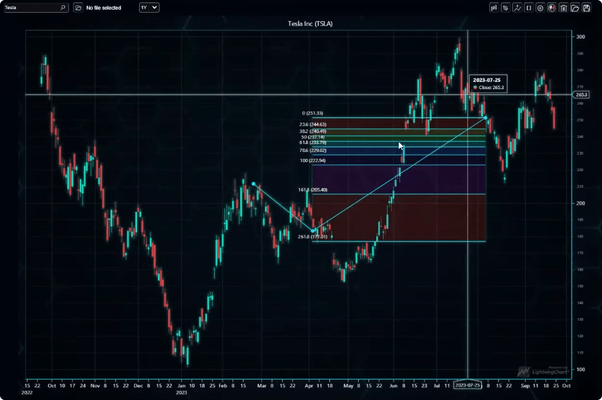This screenshot has width=602, height=400.
Task: Click the 2023-07-25 date axis marker
Action: tap(467, 385)
